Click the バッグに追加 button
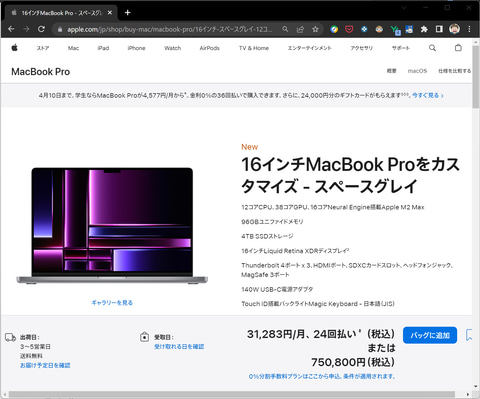Viewport: 480px width, 399px height. tap(430, 335)
